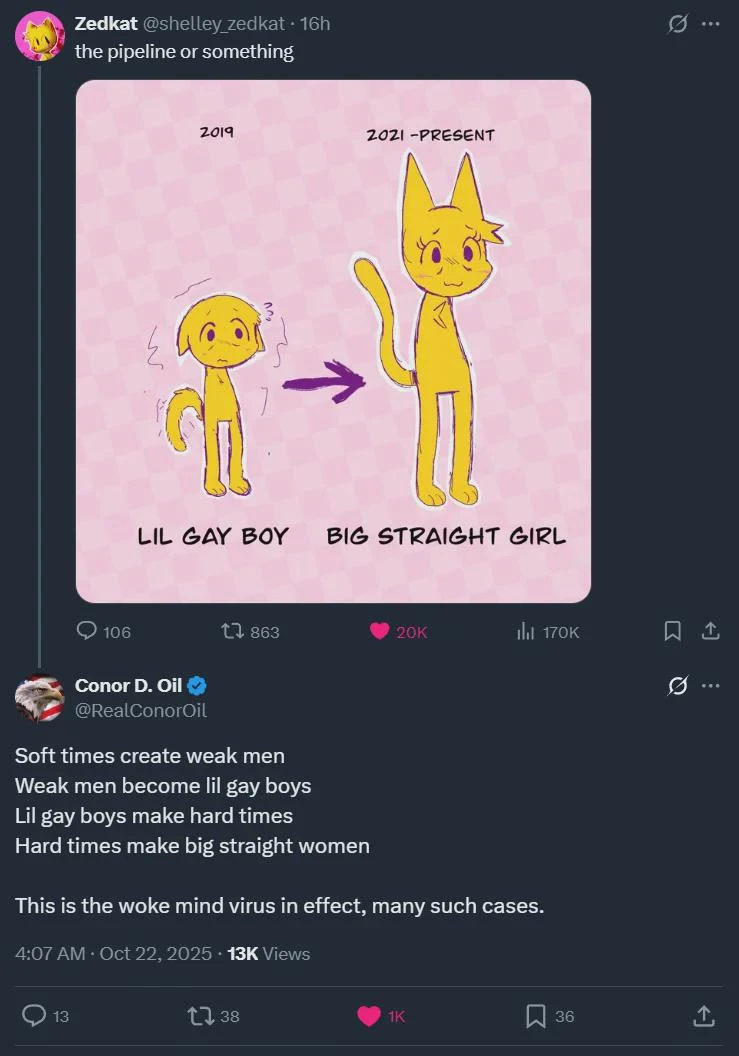Image resolution: width=739 pixels, height=1056 pixels.
Task: Open Conor D. Oil's eagle avatar
Action: 40,698
